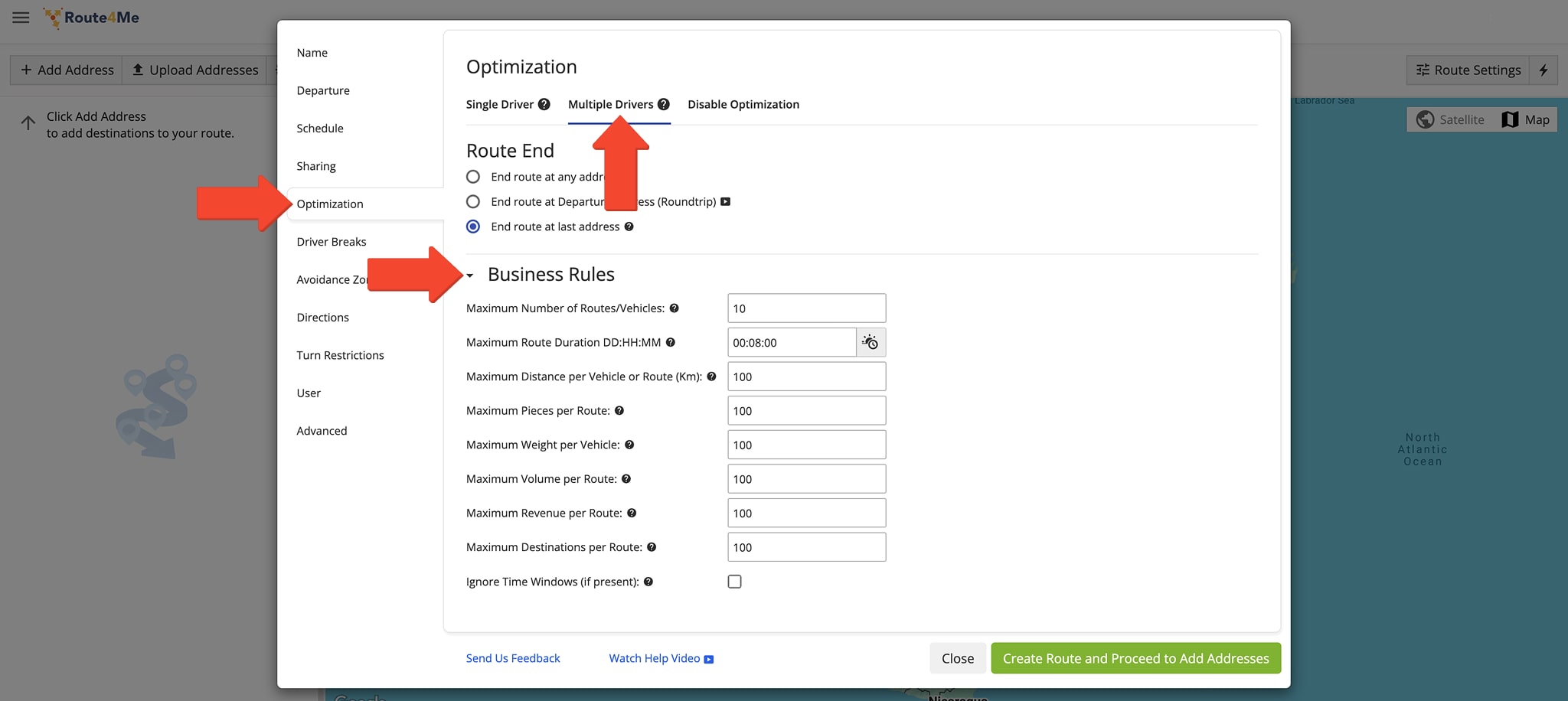This screenshot has height=701, width=1568.
Task: Switch map to Satellite view
Action: pyautogui.click(x=1450, y=119)
